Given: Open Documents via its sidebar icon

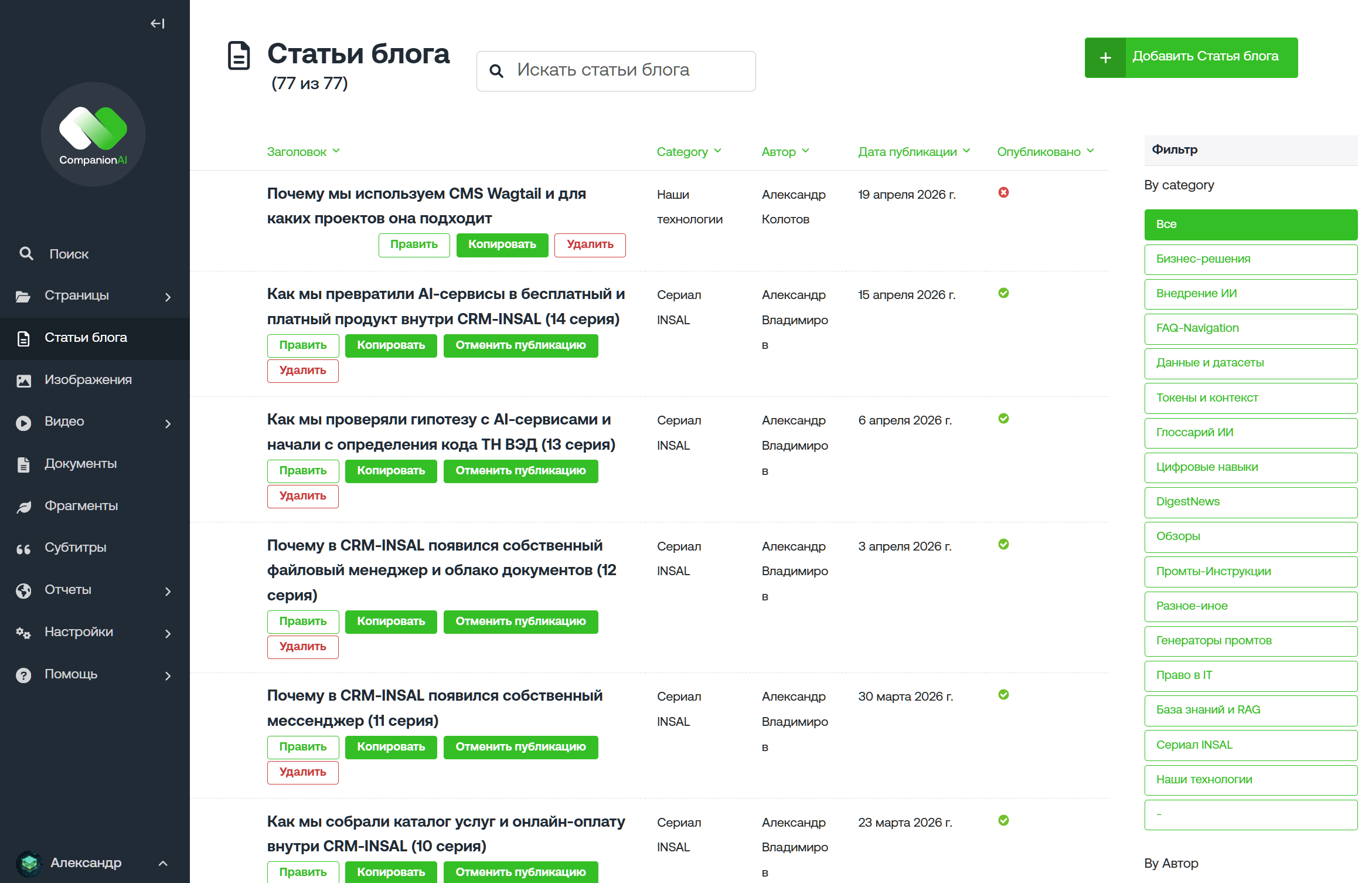Looking at the screenshot, I should coord(23,464).
